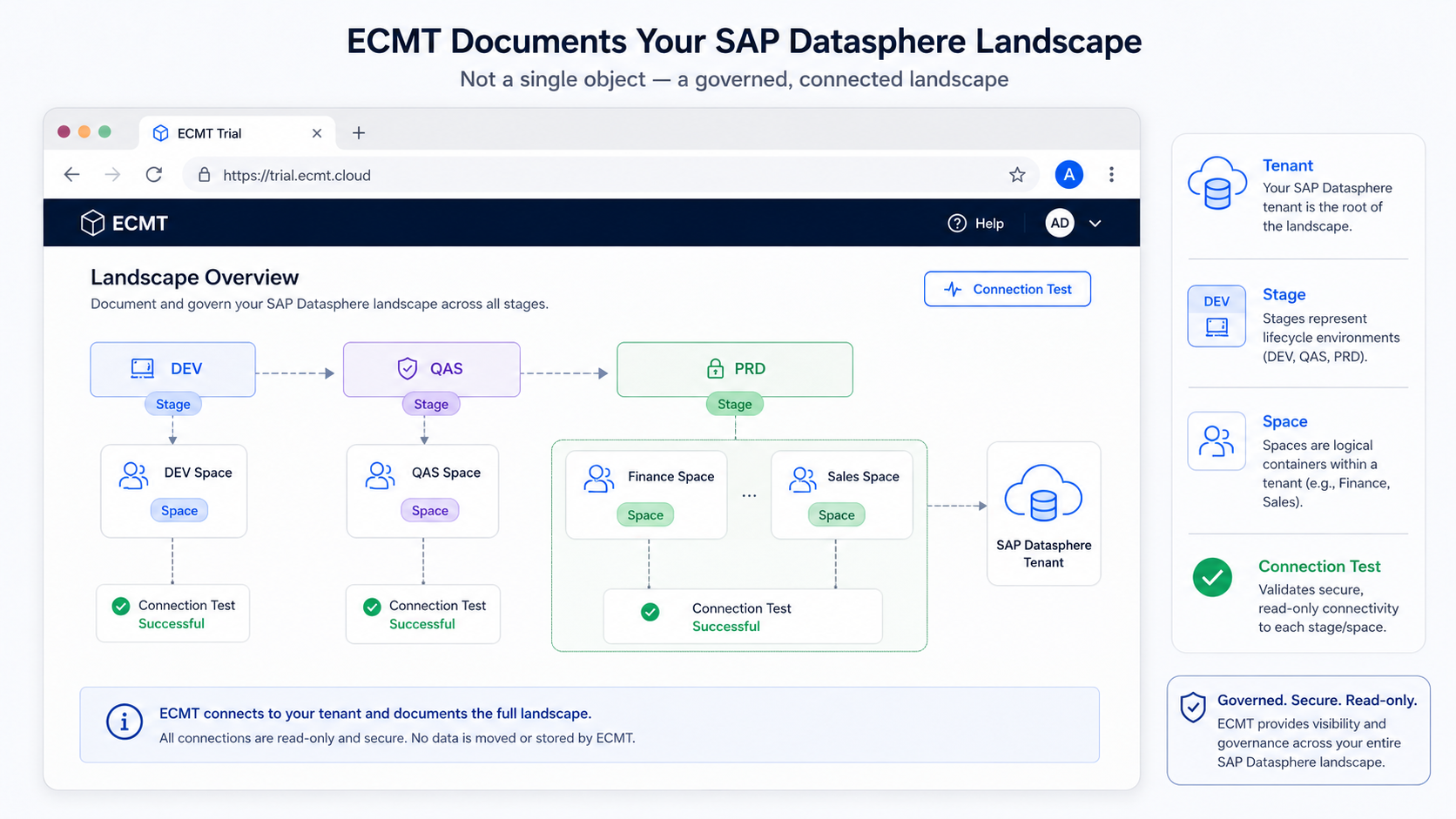Screen dimensions: 1456x819
Task: Click the padlock icon in address bar
Action: pos(205,175)
